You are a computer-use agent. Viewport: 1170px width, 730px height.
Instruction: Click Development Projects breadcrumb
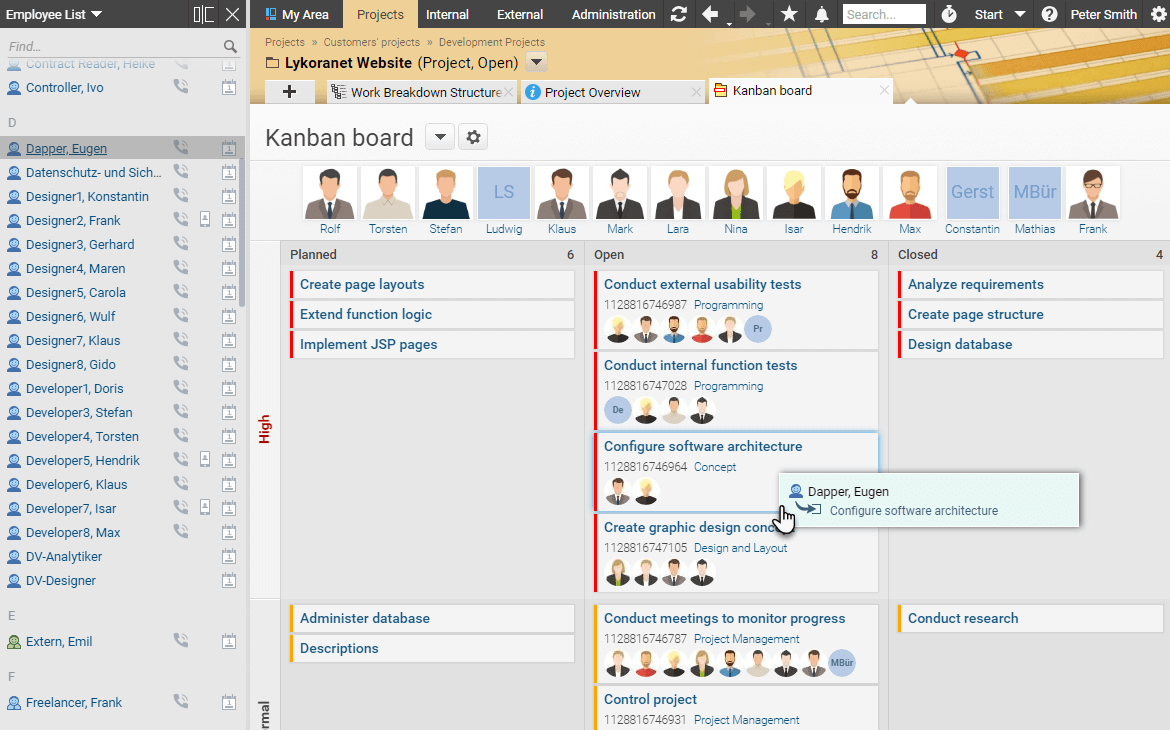(x=492, y=42)
